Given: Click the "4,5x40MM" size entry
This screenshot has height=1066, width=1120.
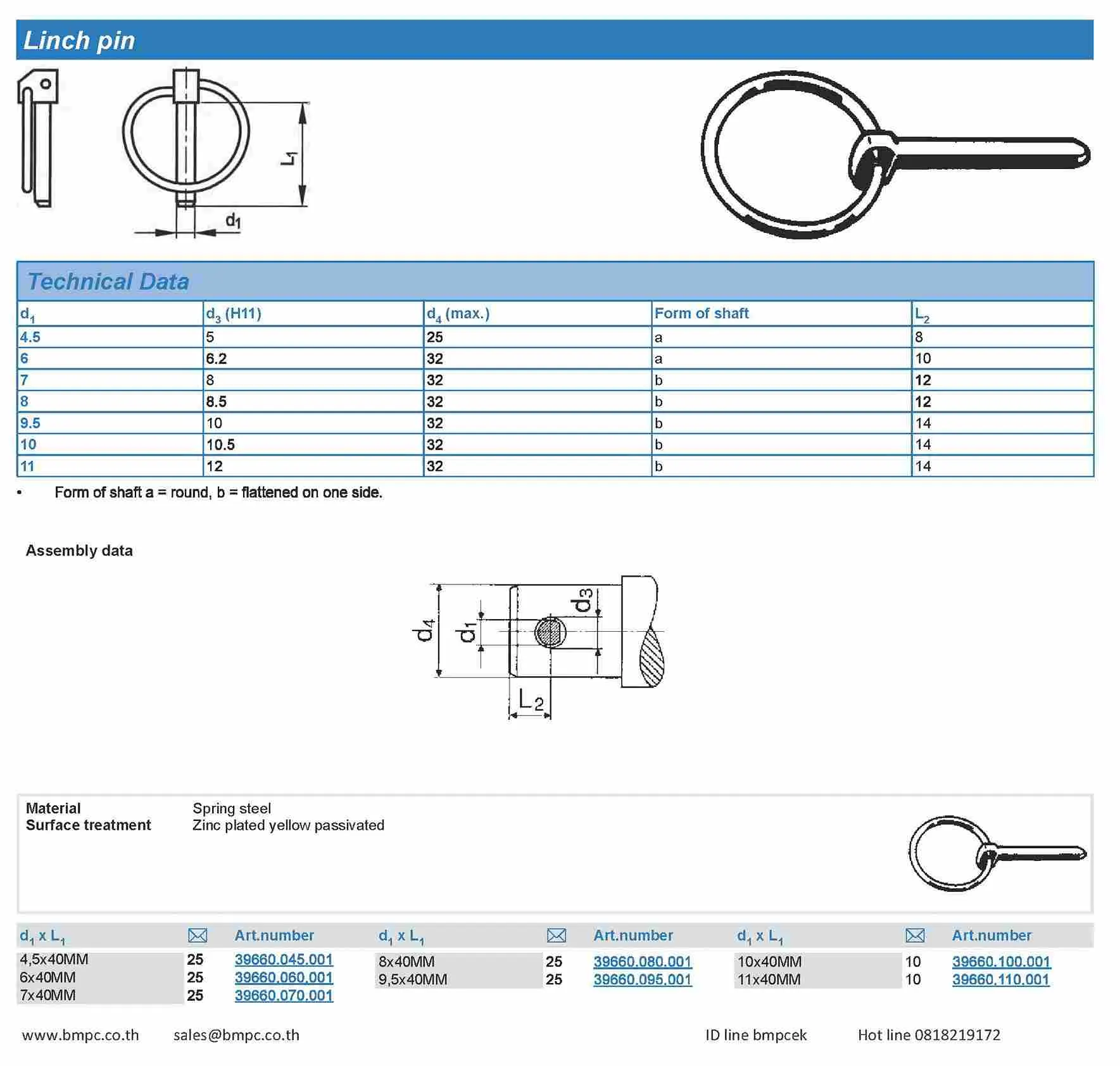Looking at the screenshot, I should [x=54, y=960].
